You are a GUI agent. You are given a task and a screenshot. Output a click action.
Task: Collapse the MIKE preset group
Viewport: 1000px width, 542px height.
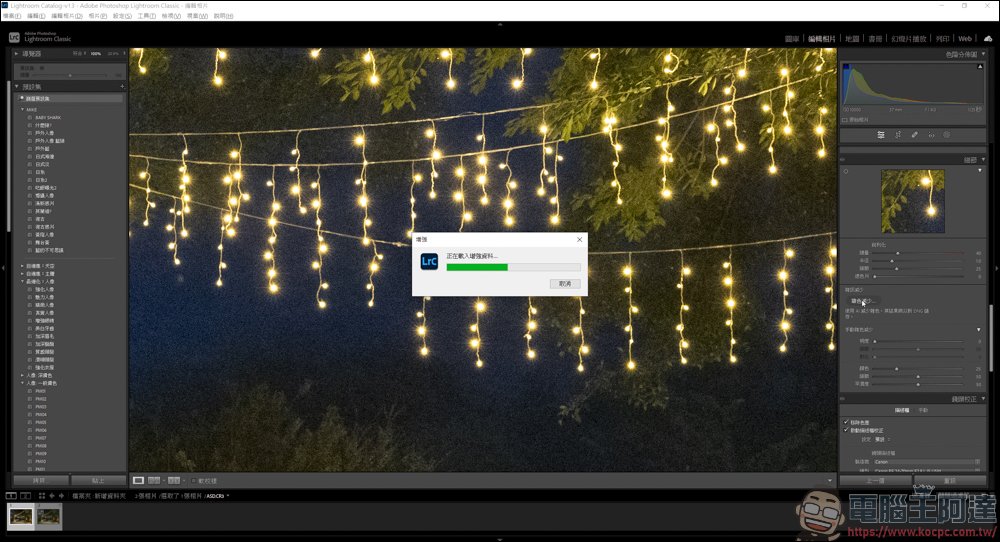22,110
